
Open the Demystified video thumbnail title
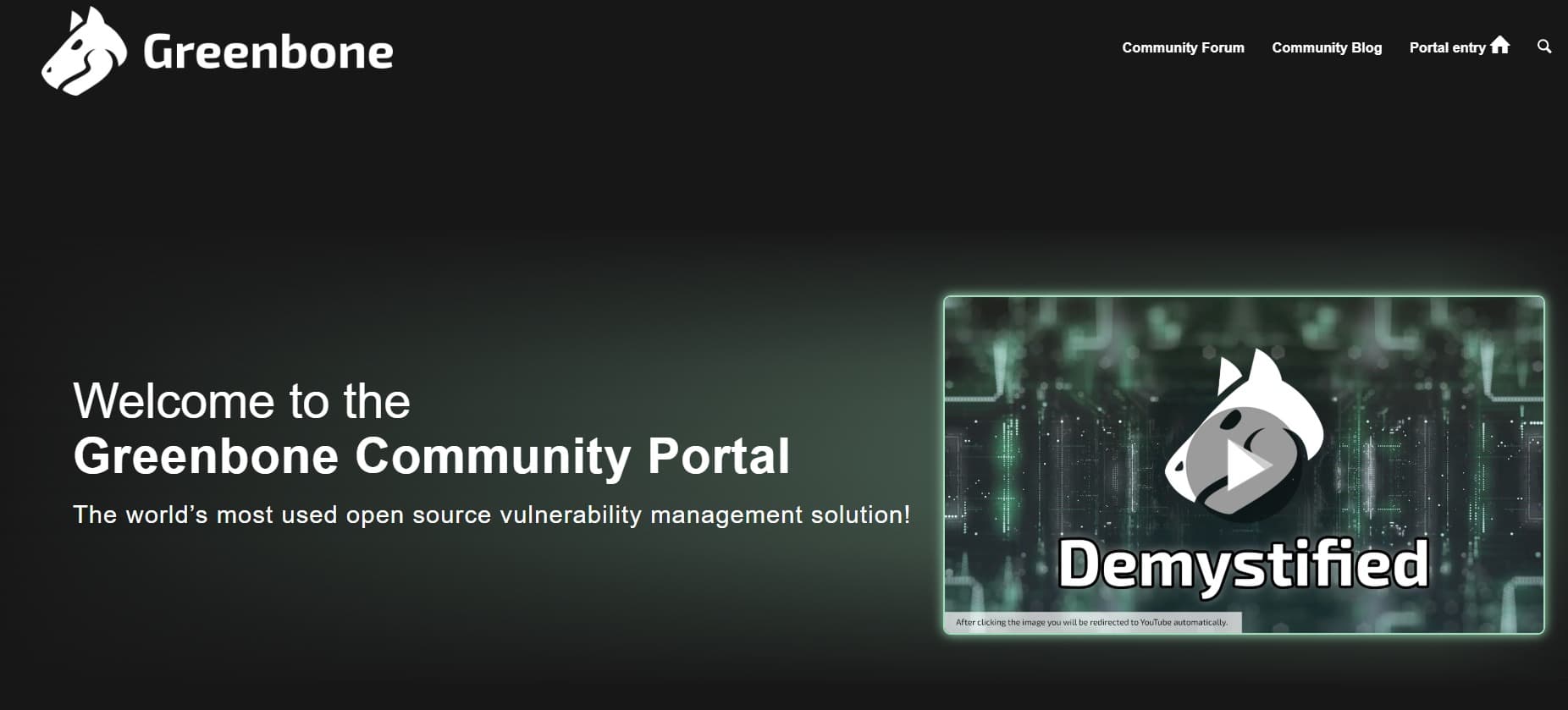coord(1243,564)
